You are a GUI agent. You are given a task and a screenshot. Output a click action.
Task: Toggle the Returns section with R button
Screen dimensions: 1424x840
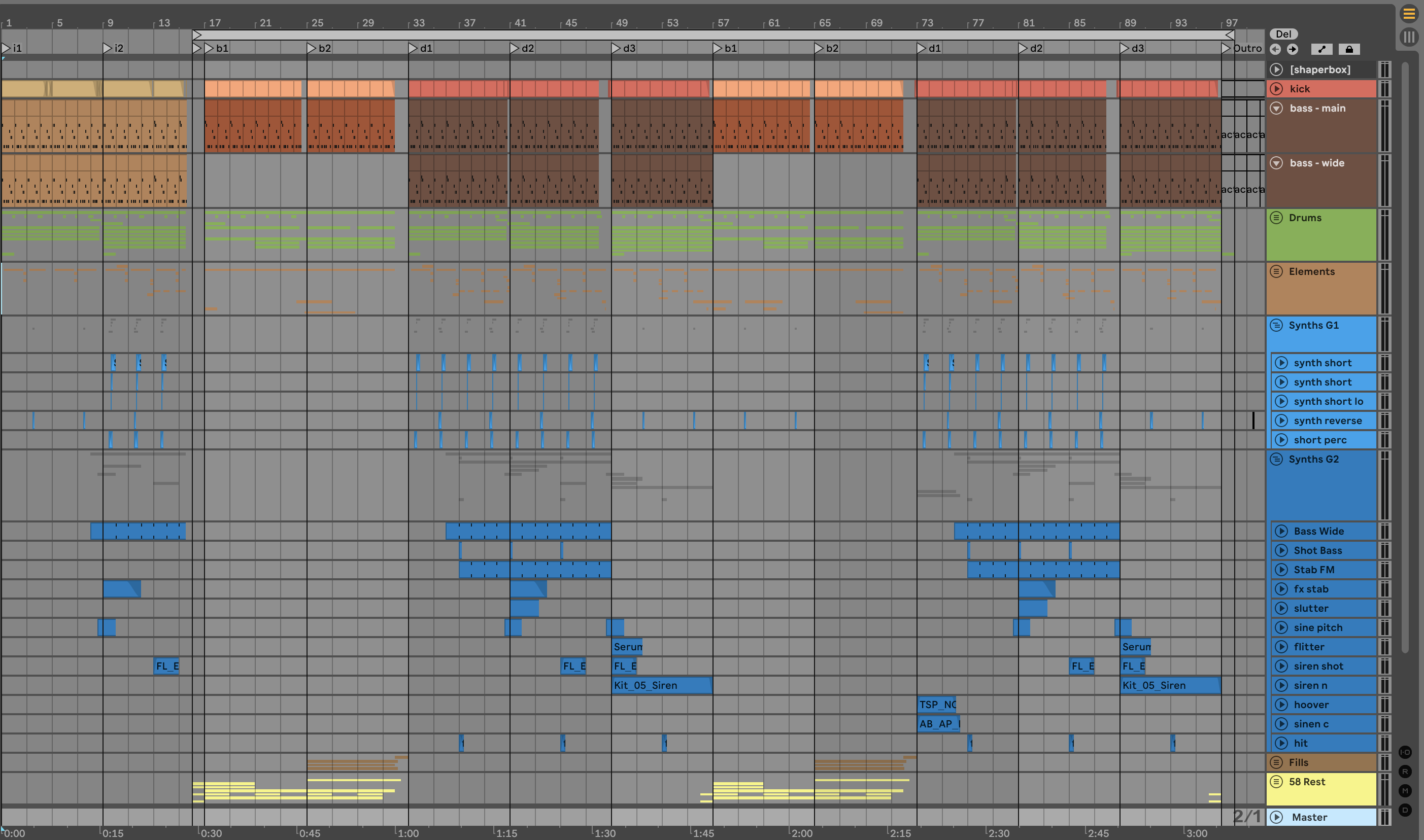tap(1405, 772)
